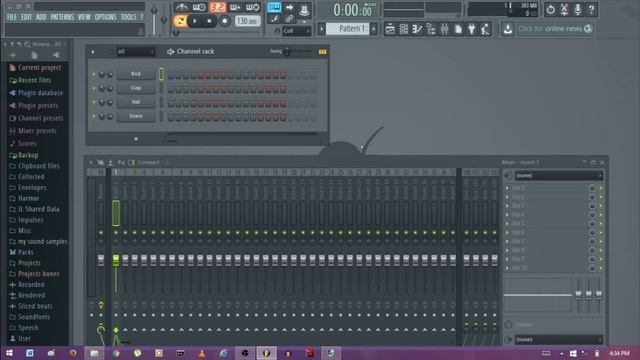Open the Mixer toolbar icon
Screen dimensions: 640x360
click(444, 29)
